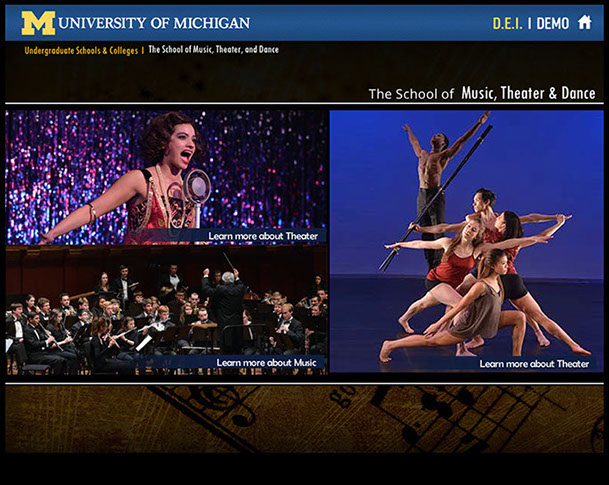Click the yellow block M logo

click(x=38, y=23)
